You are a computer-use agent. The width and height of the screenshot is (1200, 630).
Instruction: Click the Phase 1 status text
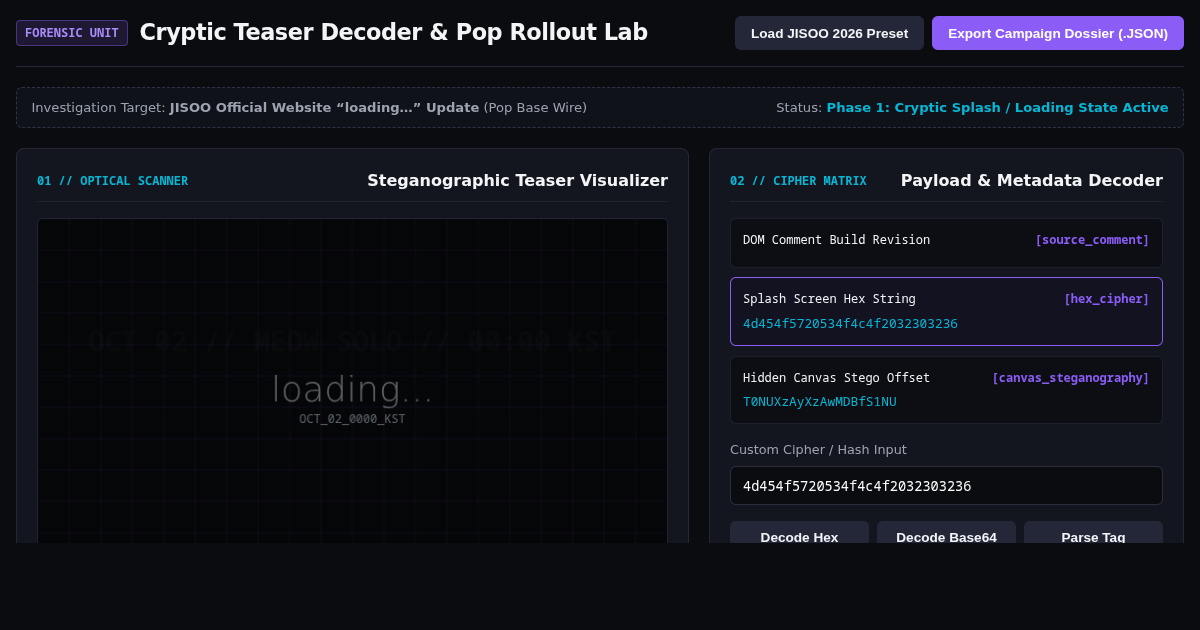[x=997, y=108]
